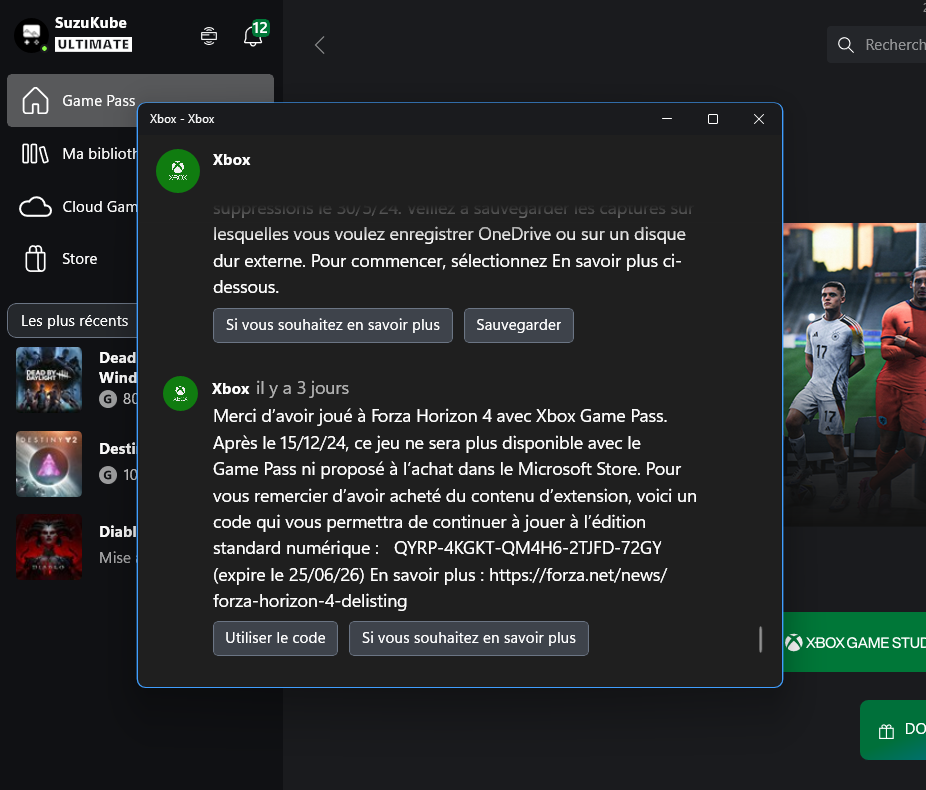Click the Game Pass home icon
926x790 pixels.
point(35,100)
